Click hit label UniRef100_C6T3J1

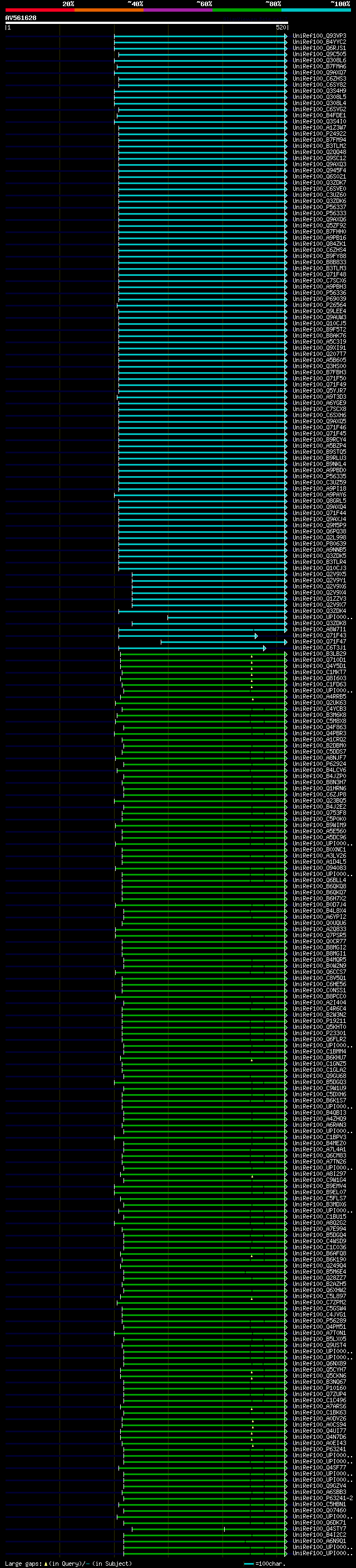[x=319, y=647]
